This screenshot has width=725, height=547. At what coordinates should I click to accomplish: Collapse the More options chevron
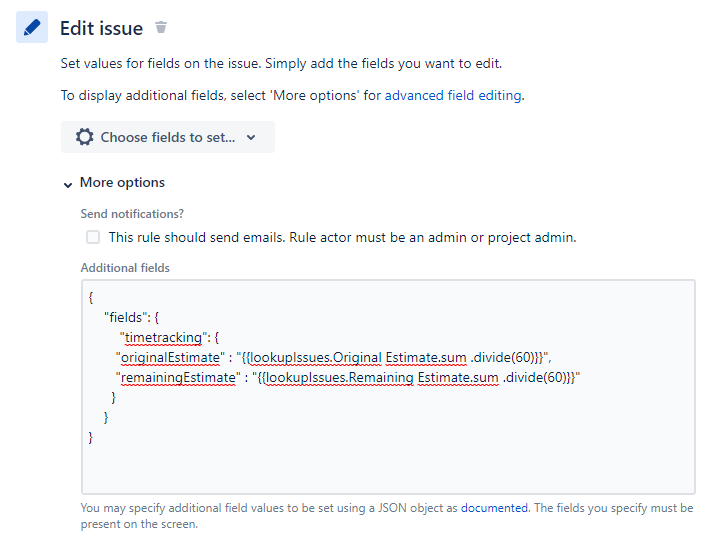point(68,185)
